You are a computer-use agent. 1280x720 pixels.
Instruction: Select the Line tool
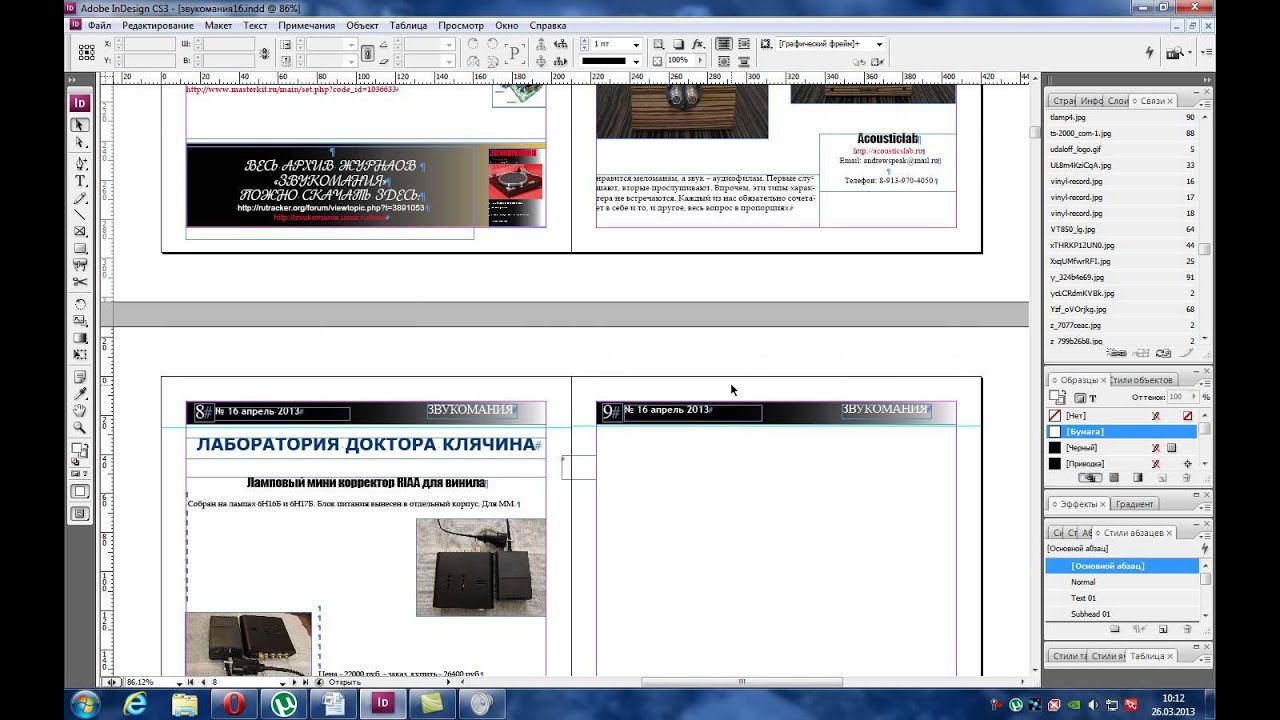[80, 215]
